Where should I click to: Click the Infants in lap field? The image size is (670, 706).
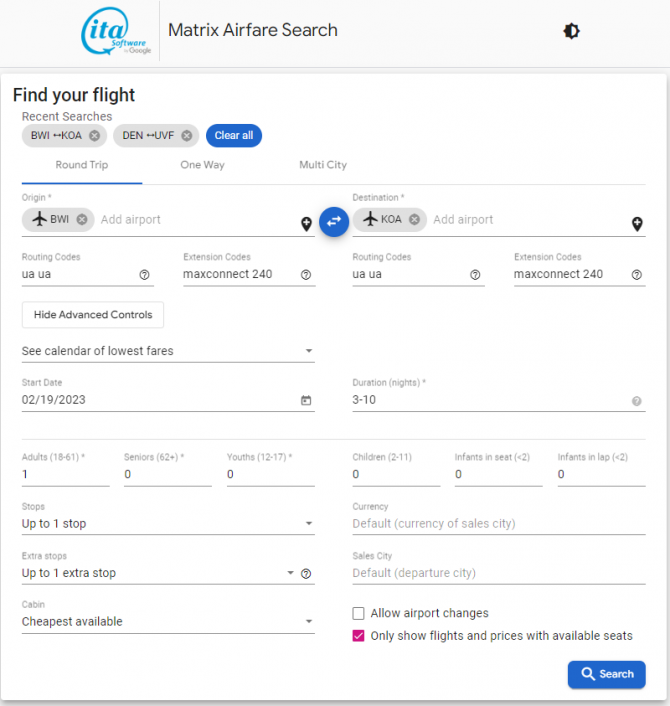[x=602, y=475]
